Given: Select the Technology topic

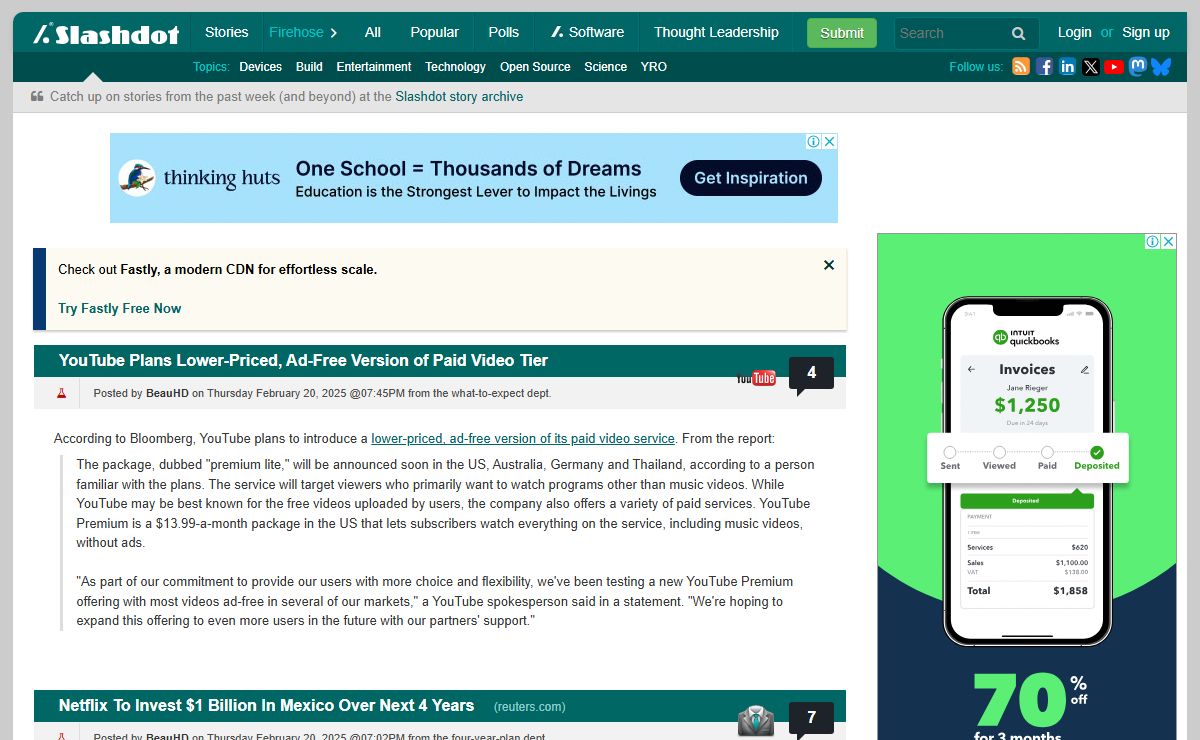Looking at the screenshot, I should tap(455, 67).
